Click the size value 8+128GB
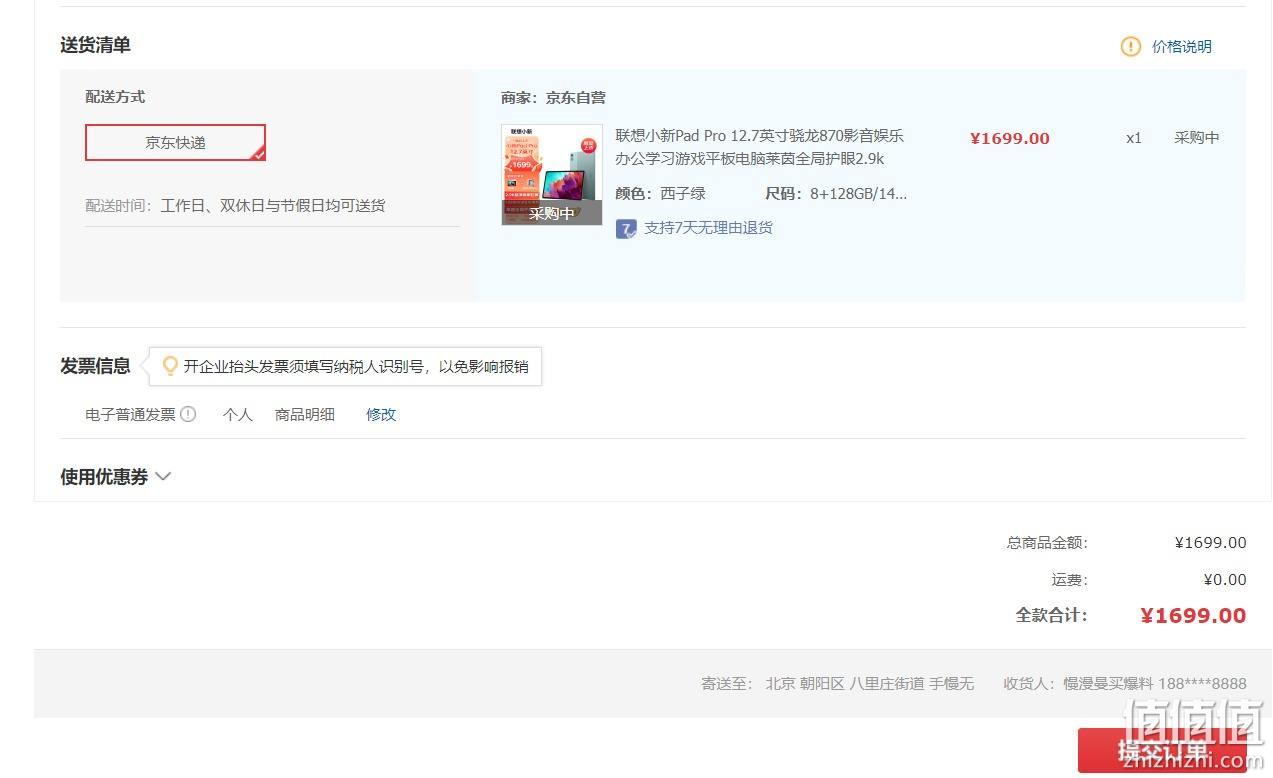The height and width of the screenshot is (778, 1273). coord(858,193)
